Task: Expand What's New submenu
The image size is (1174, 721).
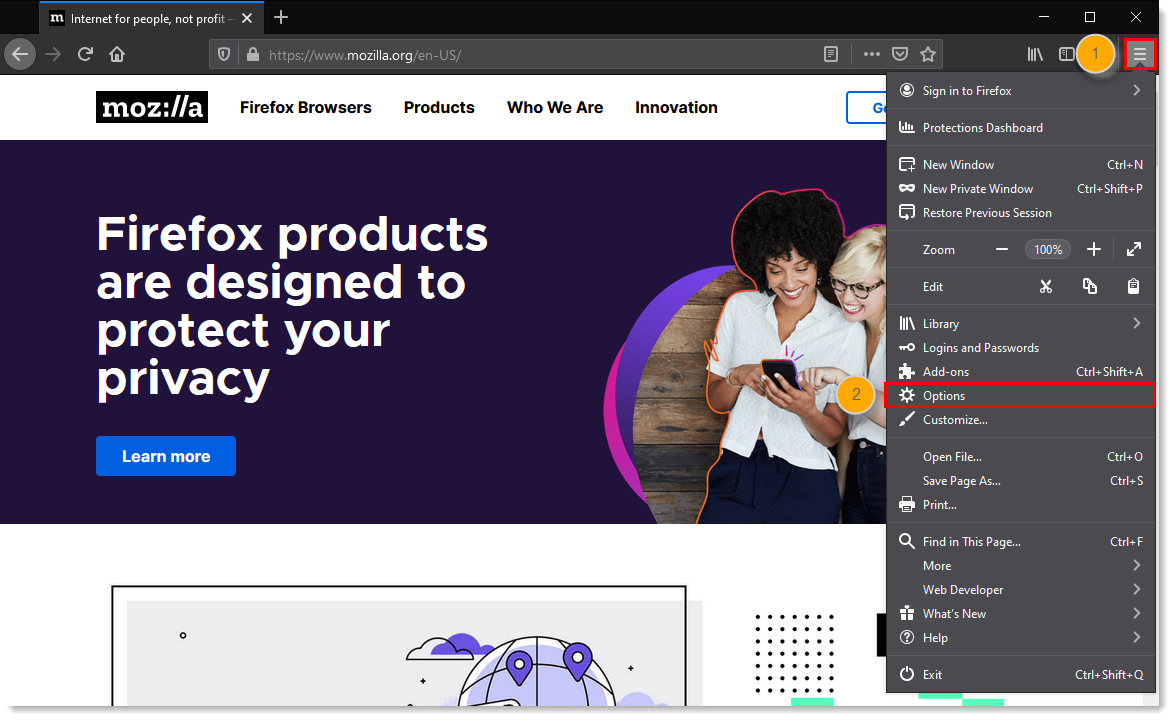Action: [1021, 613]
